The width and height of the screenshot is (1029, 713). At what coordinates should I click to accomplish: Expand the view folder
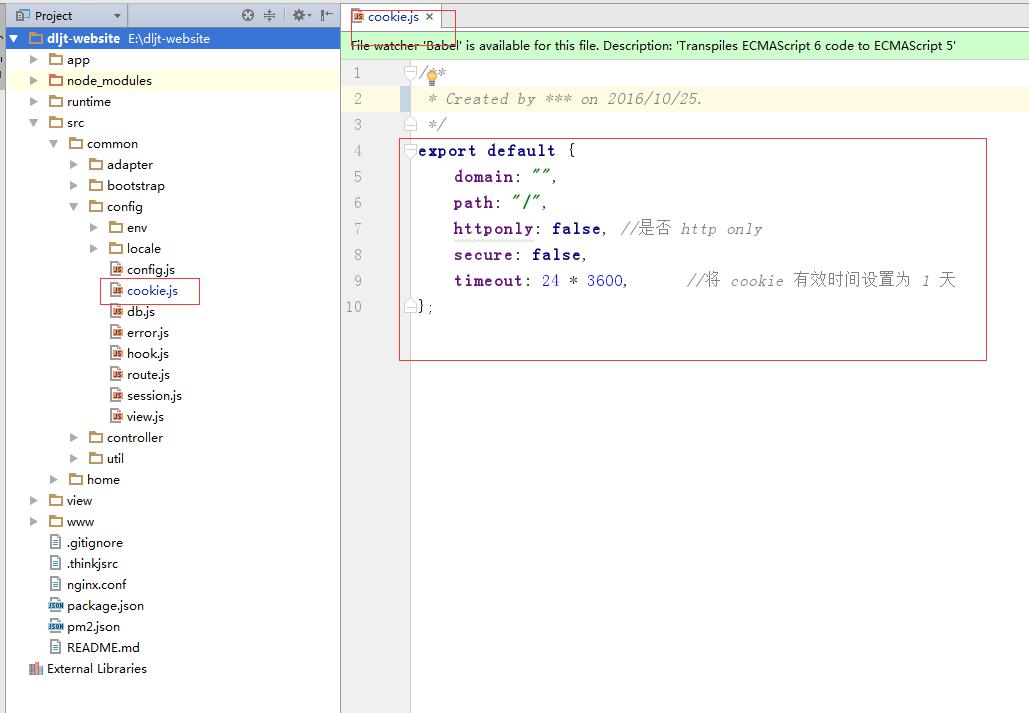point(33,501)
